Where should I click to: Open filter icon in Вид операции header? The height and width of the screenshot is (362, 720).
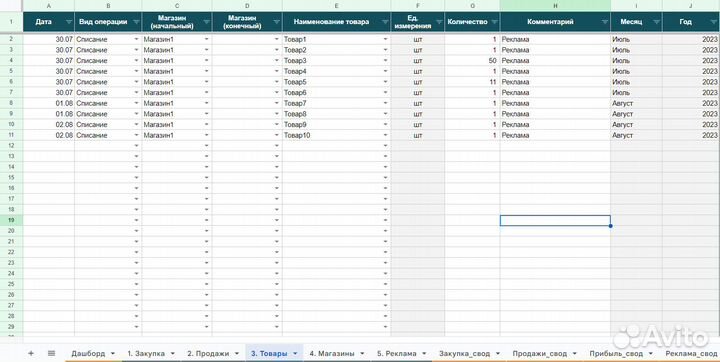(x=136, y=22)
